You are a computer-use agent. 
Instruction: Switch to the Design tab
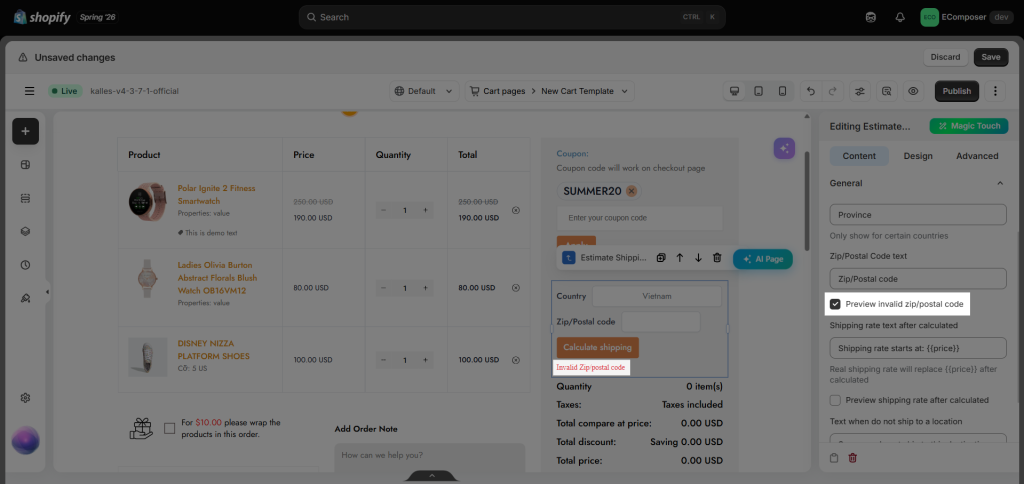point(918,156)
